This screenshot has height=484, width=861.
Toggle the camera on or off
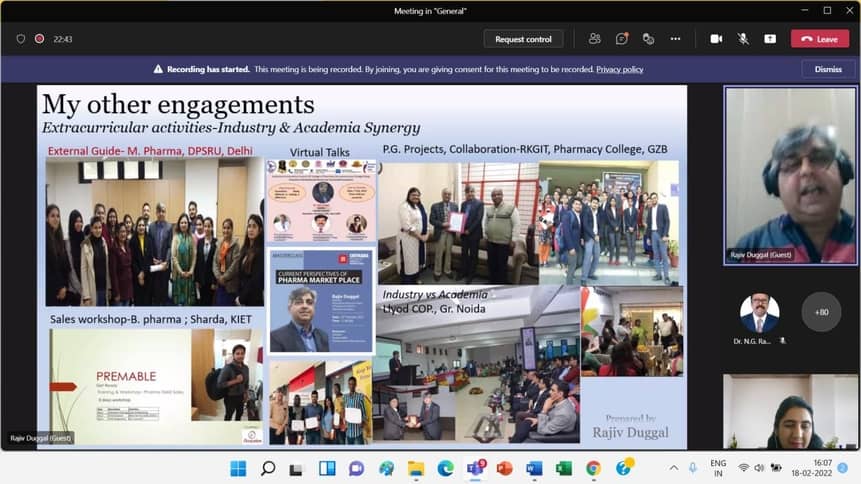pyautogui.click(x=716, y=39)
